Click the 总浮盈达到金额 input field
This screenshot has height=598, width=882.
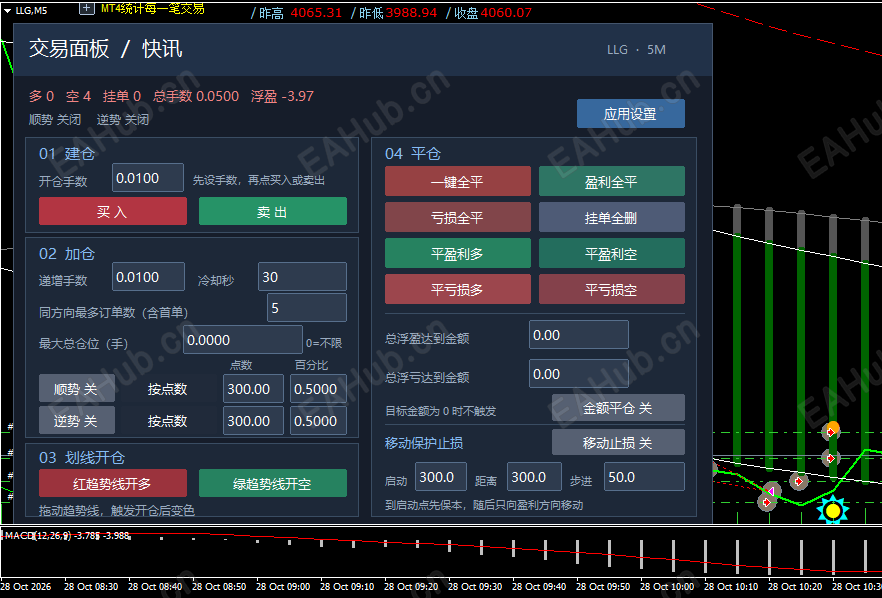pos(579,335)
